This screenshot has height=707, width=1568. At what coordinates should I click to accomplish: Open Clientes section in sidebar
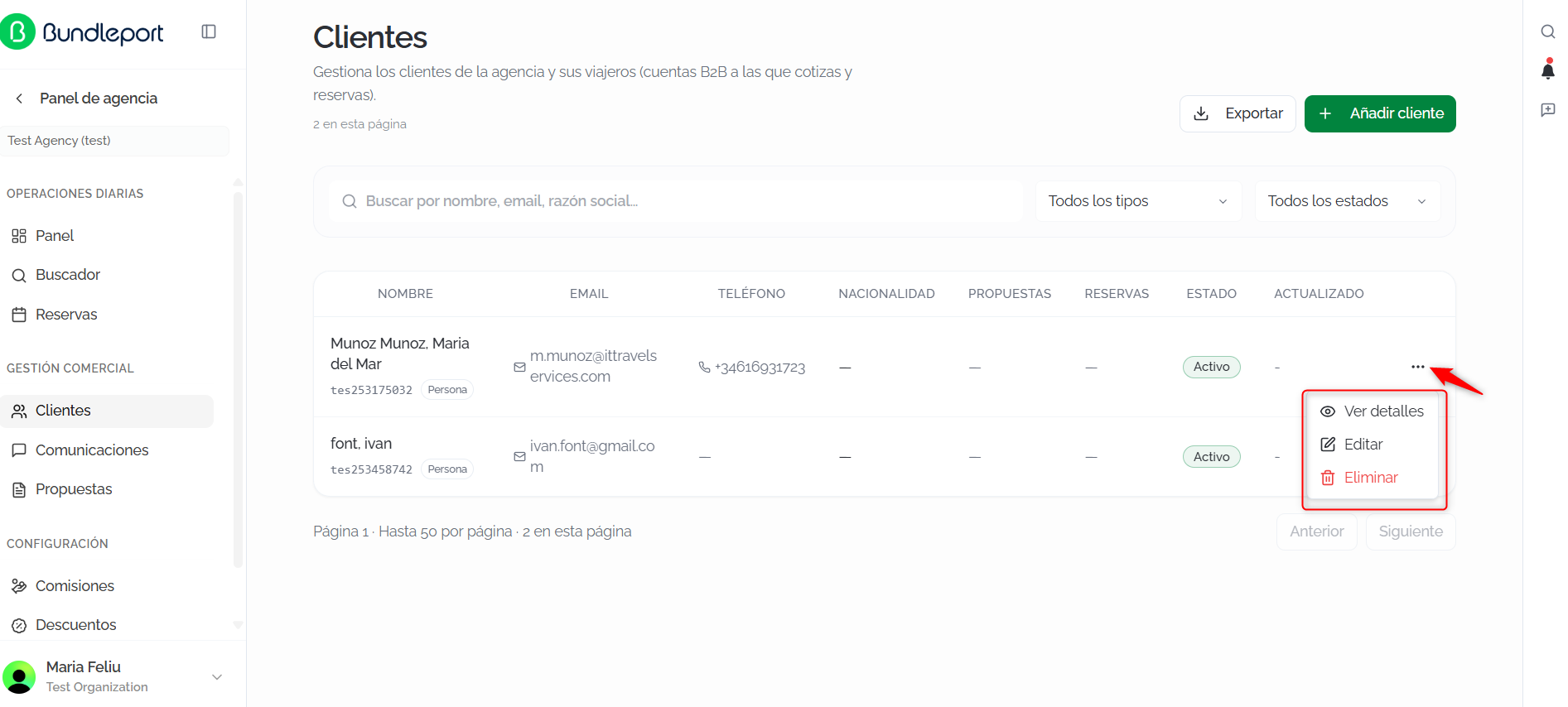(x=107, y=411)
